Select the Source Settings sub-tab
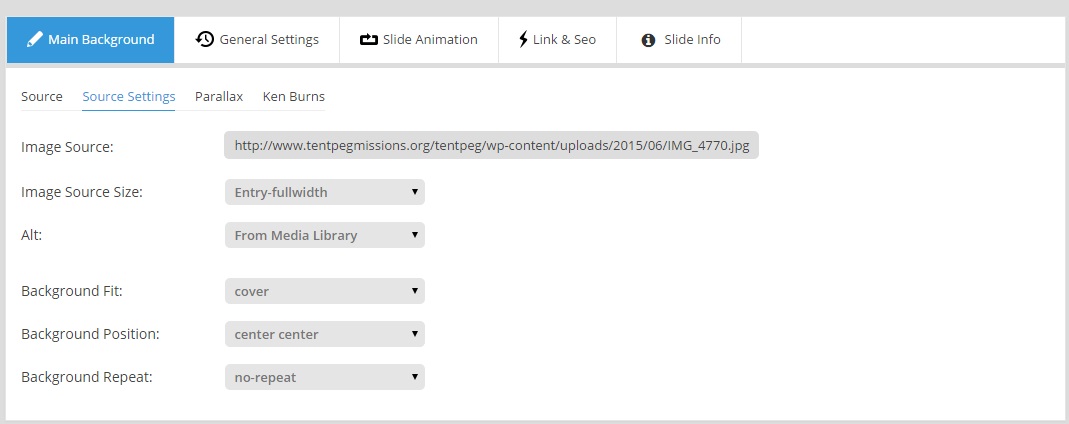1069x424 pixels. click(129, 97)
